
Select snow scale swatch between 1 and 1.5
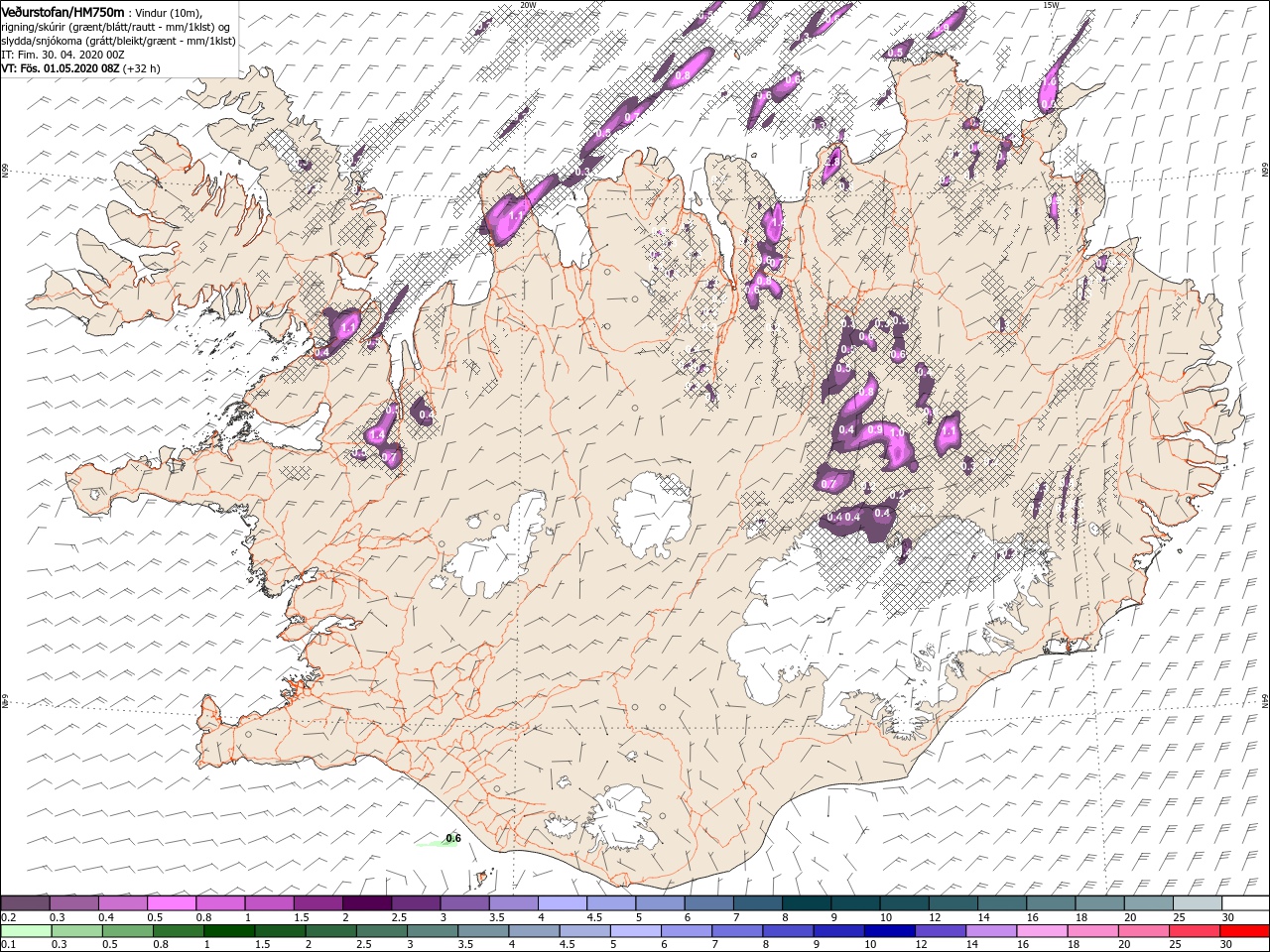(x=269, y=903)
